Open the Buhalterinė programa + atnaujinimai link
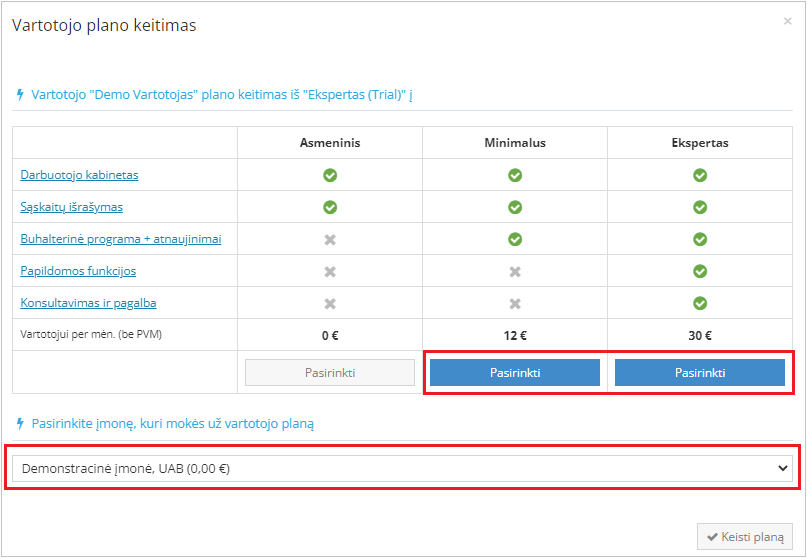The height and width of the screenshot is (558, 807). point(121,239)
